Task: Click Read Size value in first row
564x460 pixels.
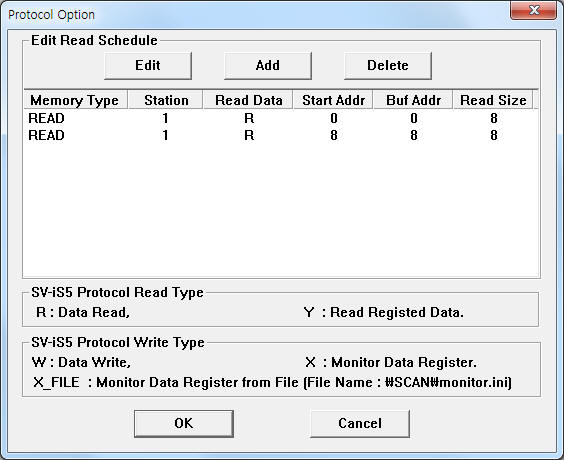Action: pyautogui.click(x=494, y=118)
